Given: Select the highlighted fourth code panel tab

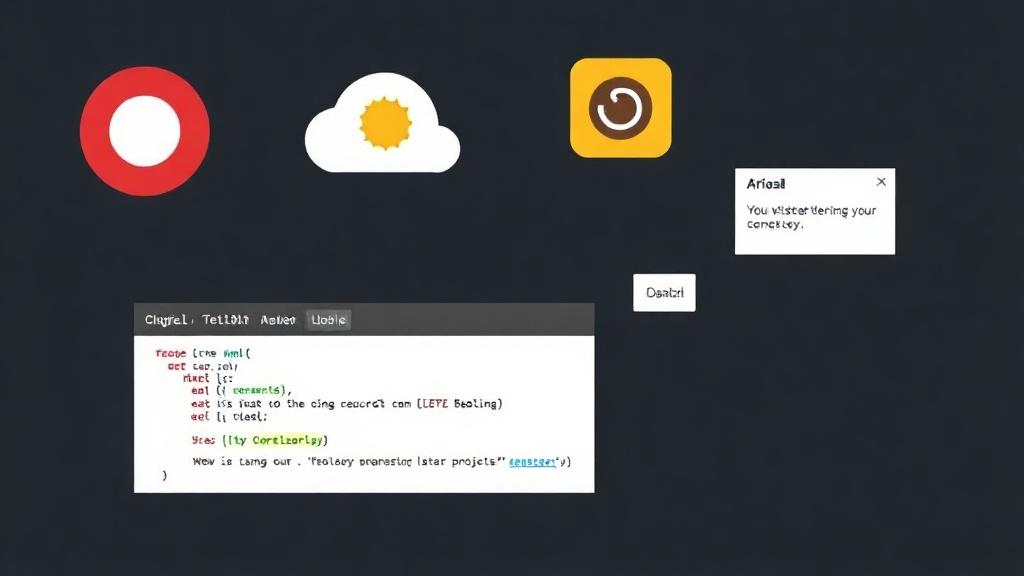Looking at the screenshot, I should point(328,320).
